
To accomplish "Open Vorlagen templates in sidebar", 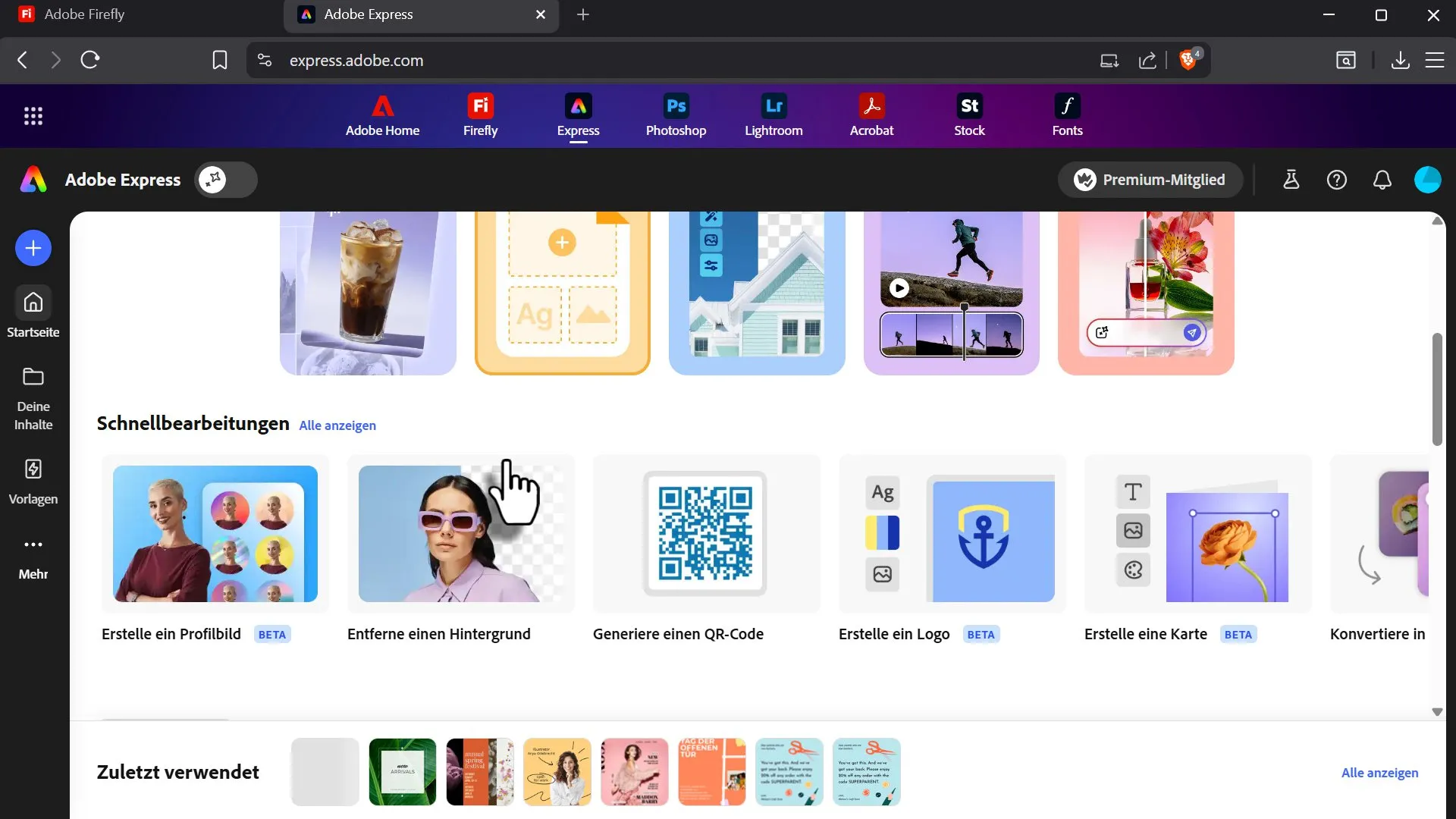I will click(x=33, y=481).
